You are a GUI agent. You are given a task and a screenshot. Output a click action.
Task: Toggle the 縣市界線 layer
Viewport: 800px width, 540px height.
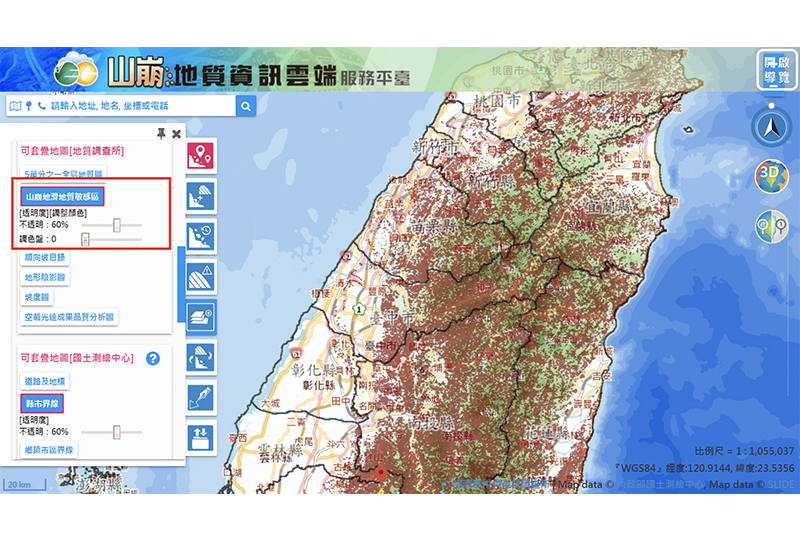pos(43,404)
